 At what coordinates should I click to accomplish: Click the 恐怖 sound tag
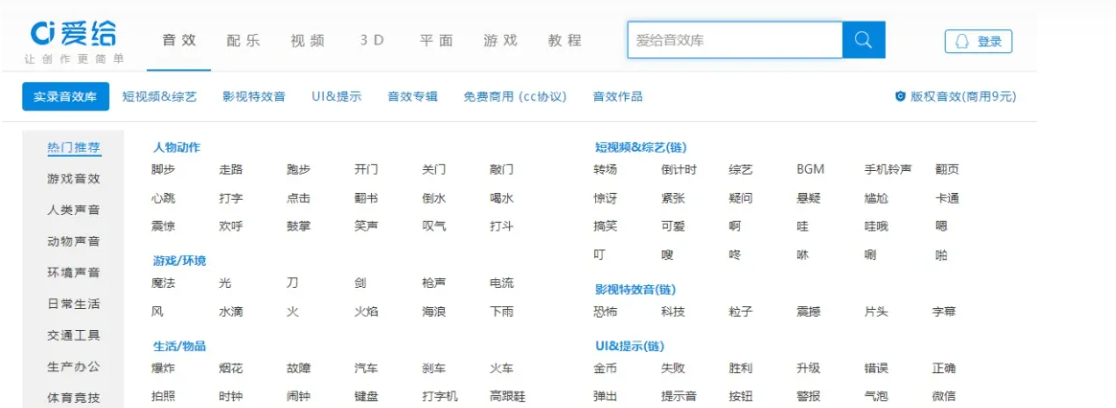pos(605,312)
